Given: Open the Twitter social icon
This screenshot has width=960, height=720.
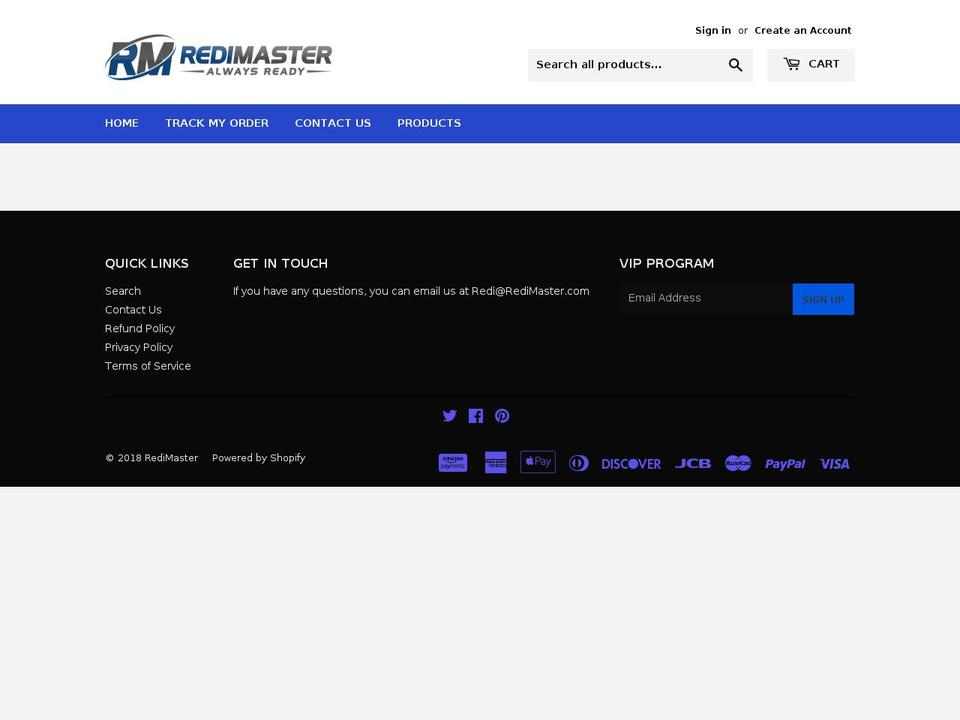Looking at the screenshot, I should click(449, 416).
